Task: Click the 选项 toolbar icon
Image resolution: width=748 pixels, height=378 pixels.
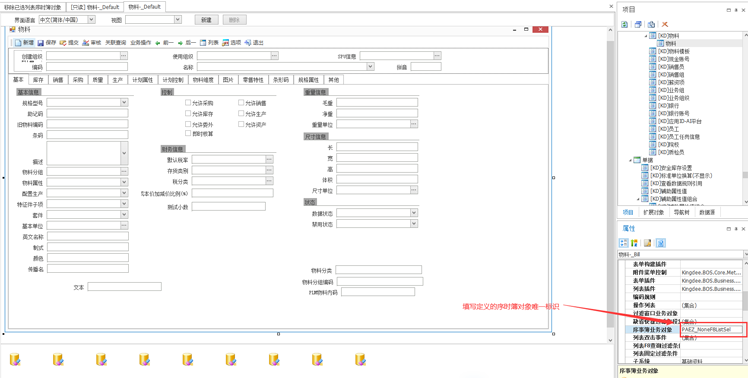Action: point(225,42)
